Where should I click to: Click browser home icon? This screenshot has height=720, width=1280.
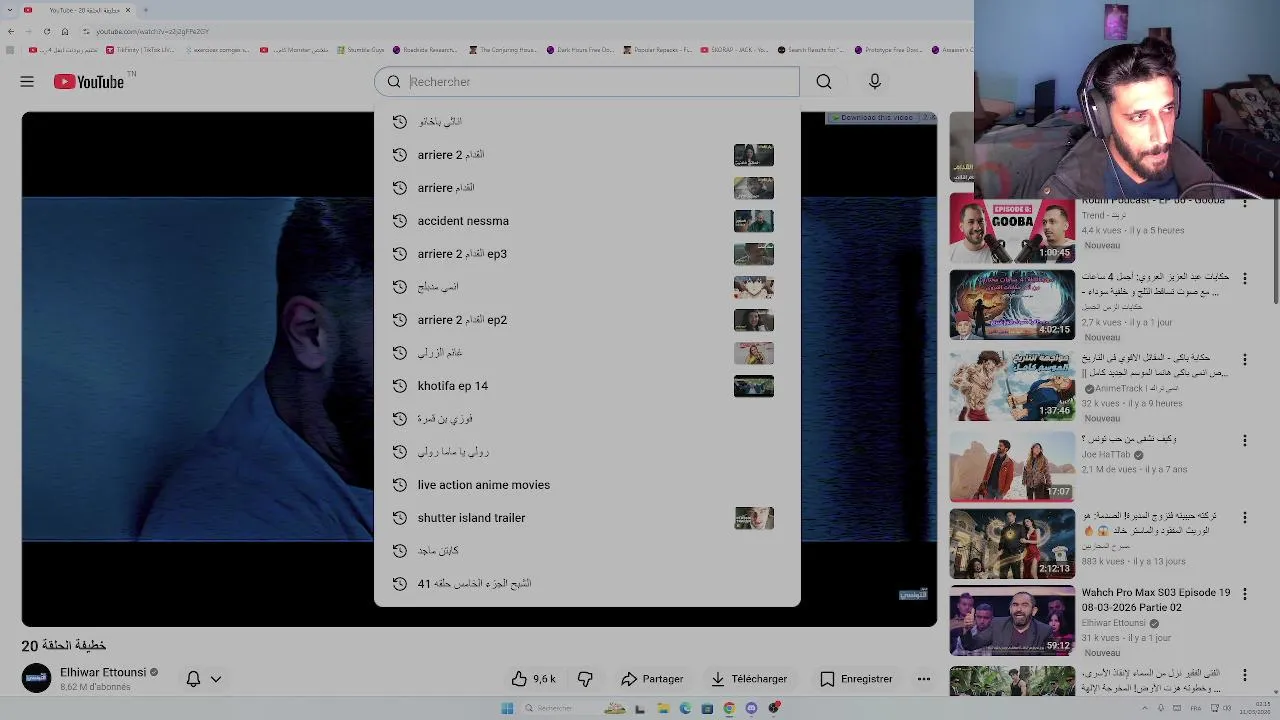[x=65, y=31]
